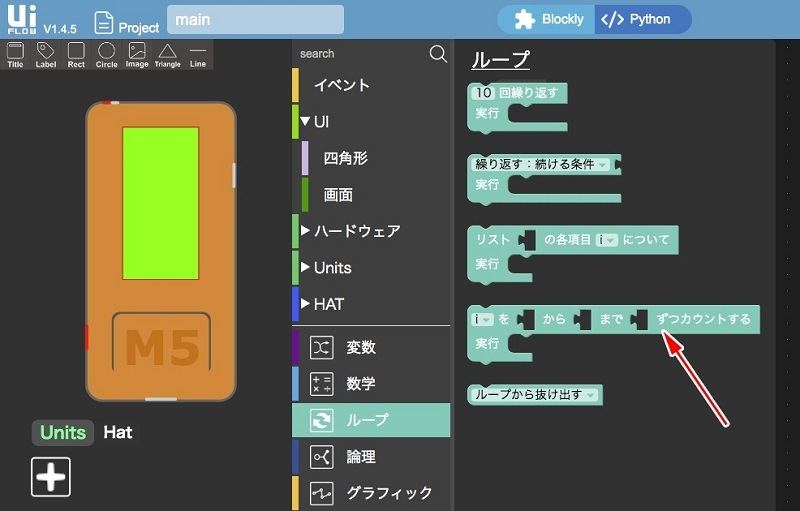Collapse the UI category

click(x=306, y=122)
